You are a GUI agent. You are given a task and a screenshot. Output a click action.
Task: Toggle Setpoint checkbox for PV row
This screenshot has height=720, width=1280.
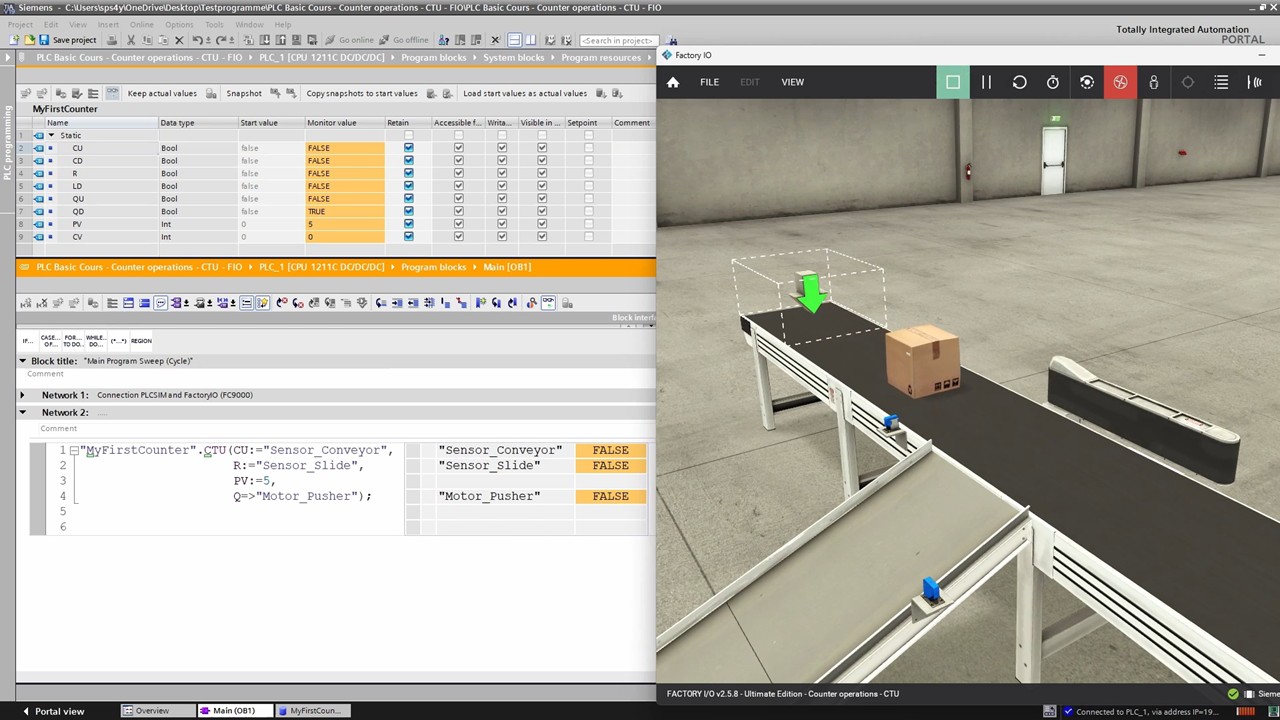(x=588, y=224)
